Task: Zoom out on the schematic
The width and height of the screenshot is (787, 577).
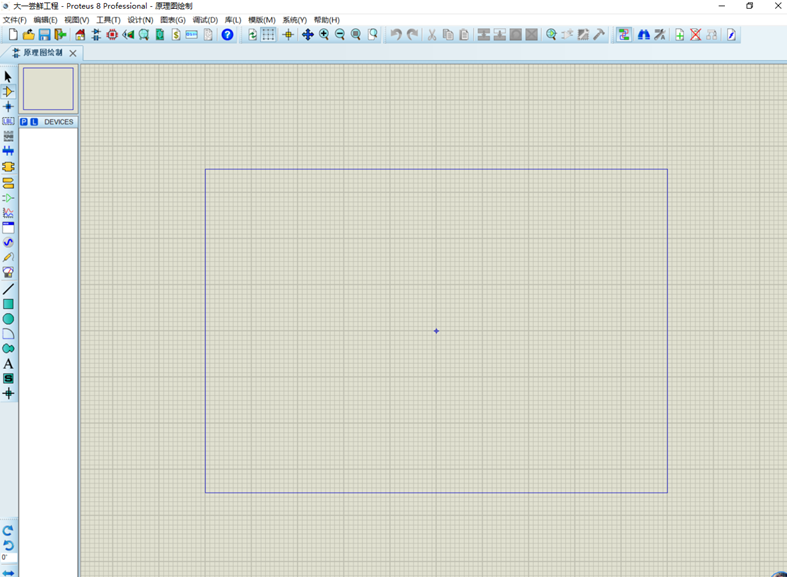Action: 340,35
